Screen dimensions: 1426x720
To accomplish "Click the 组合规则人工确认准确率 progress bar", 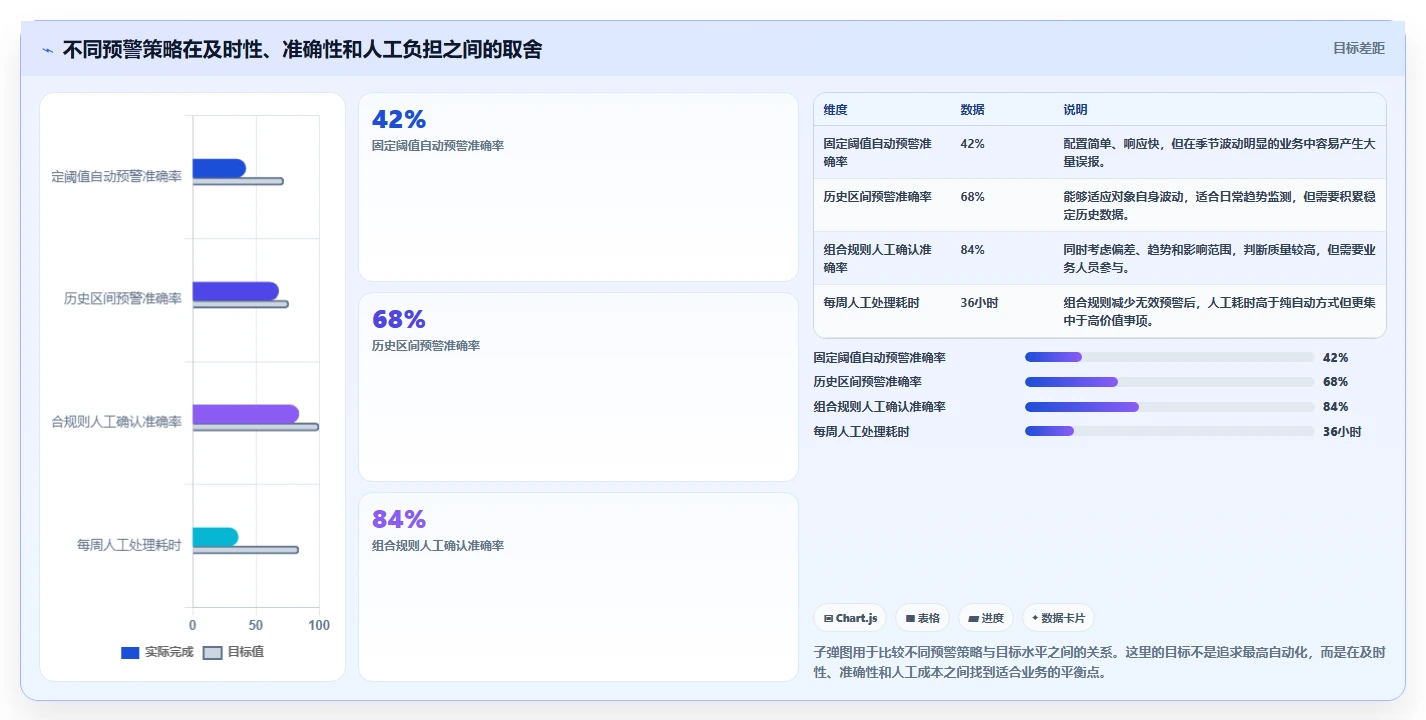I will [x=1169, y=407].
